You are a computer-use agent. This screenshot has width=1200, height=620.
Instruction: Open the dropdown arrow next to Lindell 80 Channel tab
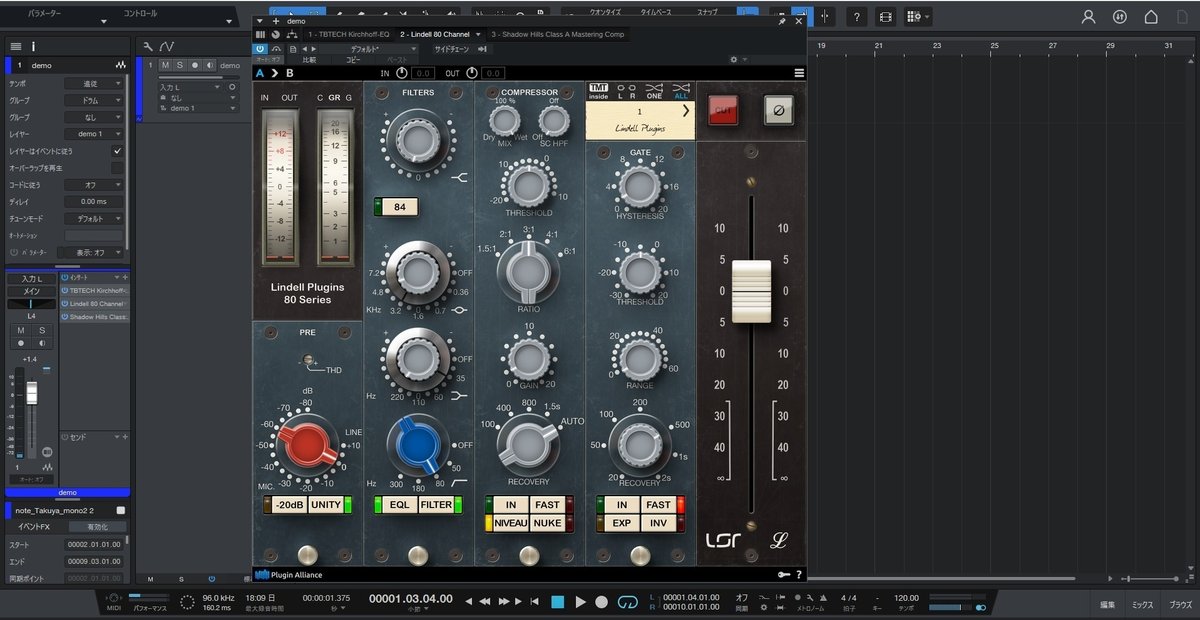478,33
